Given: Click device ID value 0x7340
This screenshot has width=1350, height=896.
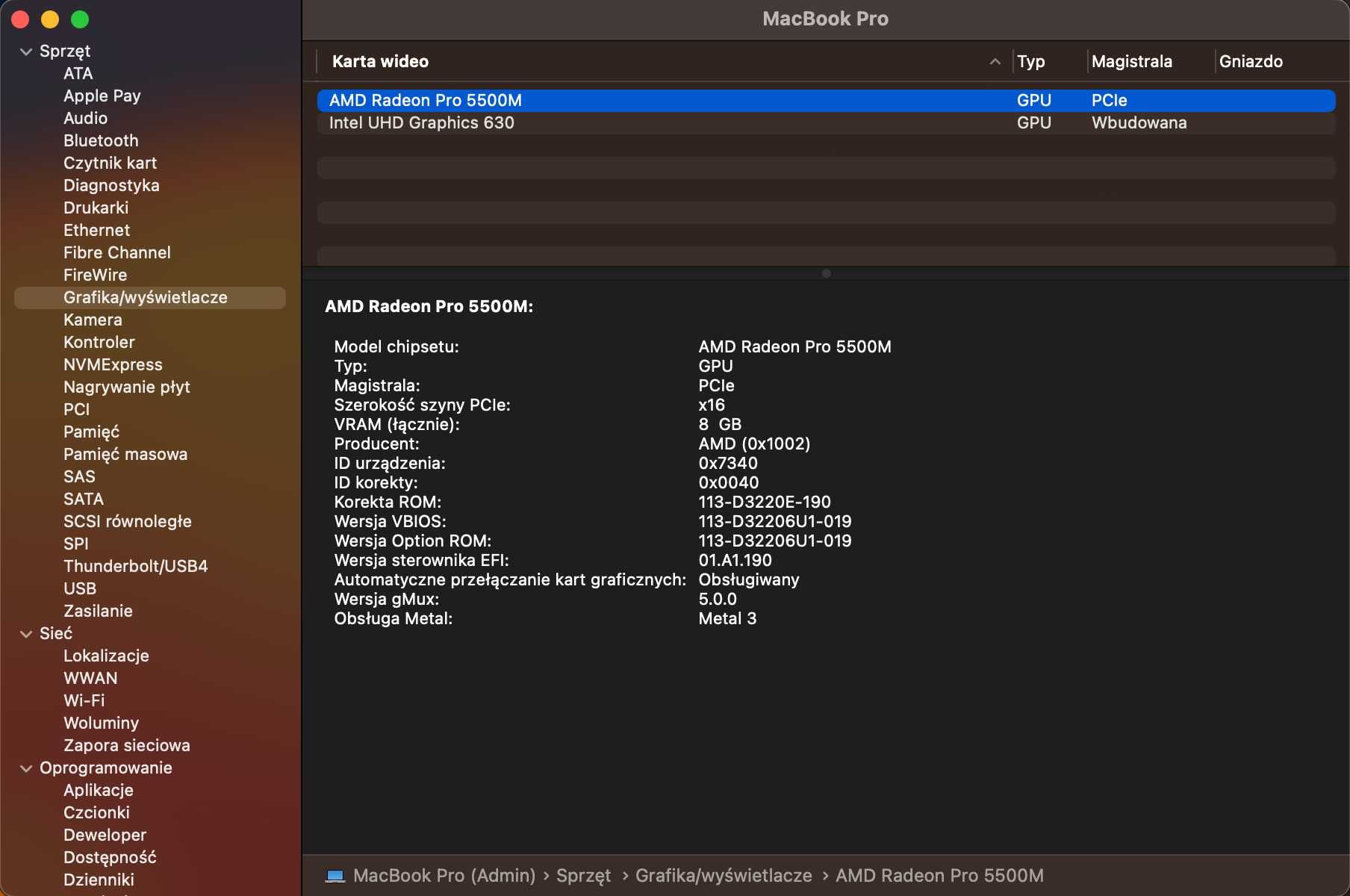Looking at the screenshot, I should coord(728,463).
